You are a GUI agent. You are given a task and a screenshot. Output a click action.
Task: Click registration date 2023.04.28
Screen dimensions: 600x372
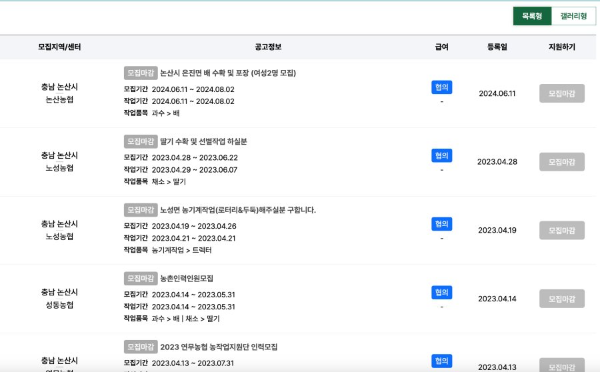click(497, 162)
